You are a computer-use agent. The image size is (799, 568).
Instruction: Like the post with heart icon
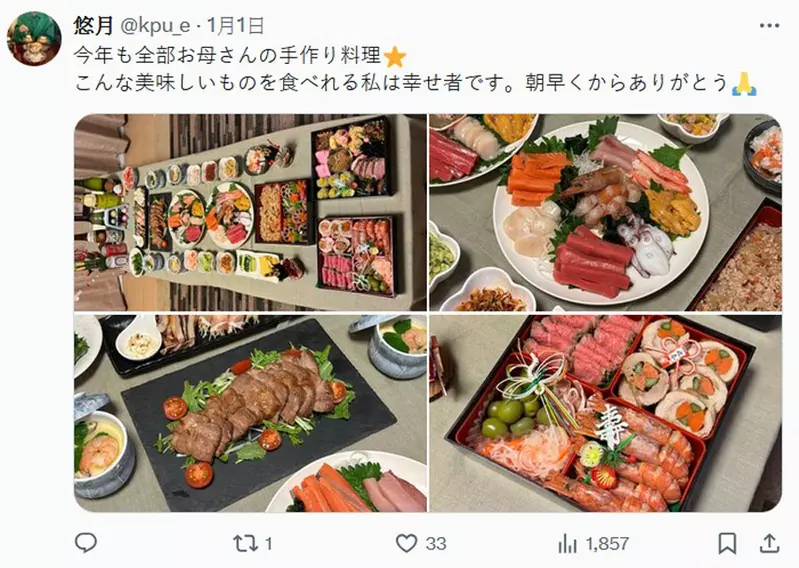coord(406,544)
